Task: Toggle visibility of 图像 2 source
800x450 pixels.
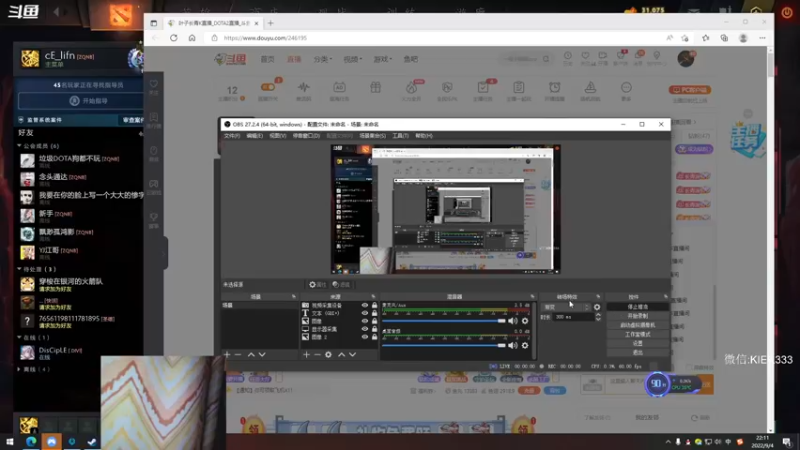Action: [x=365, y=337]
